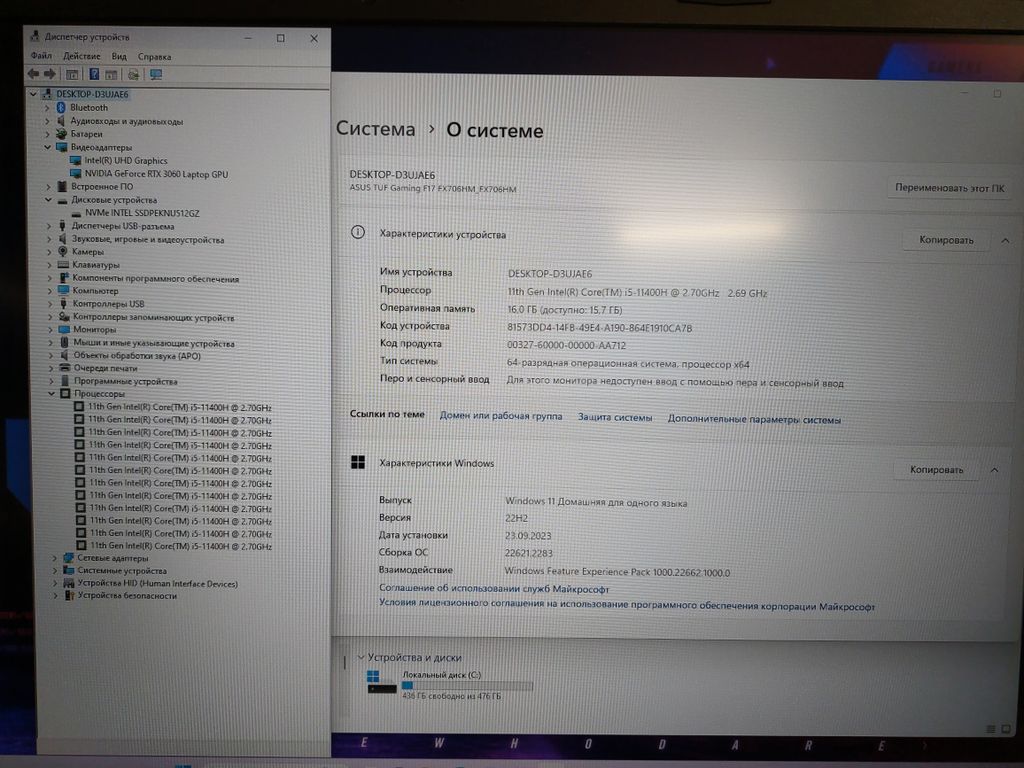Select the Камеры device category icon

point(62,252)
